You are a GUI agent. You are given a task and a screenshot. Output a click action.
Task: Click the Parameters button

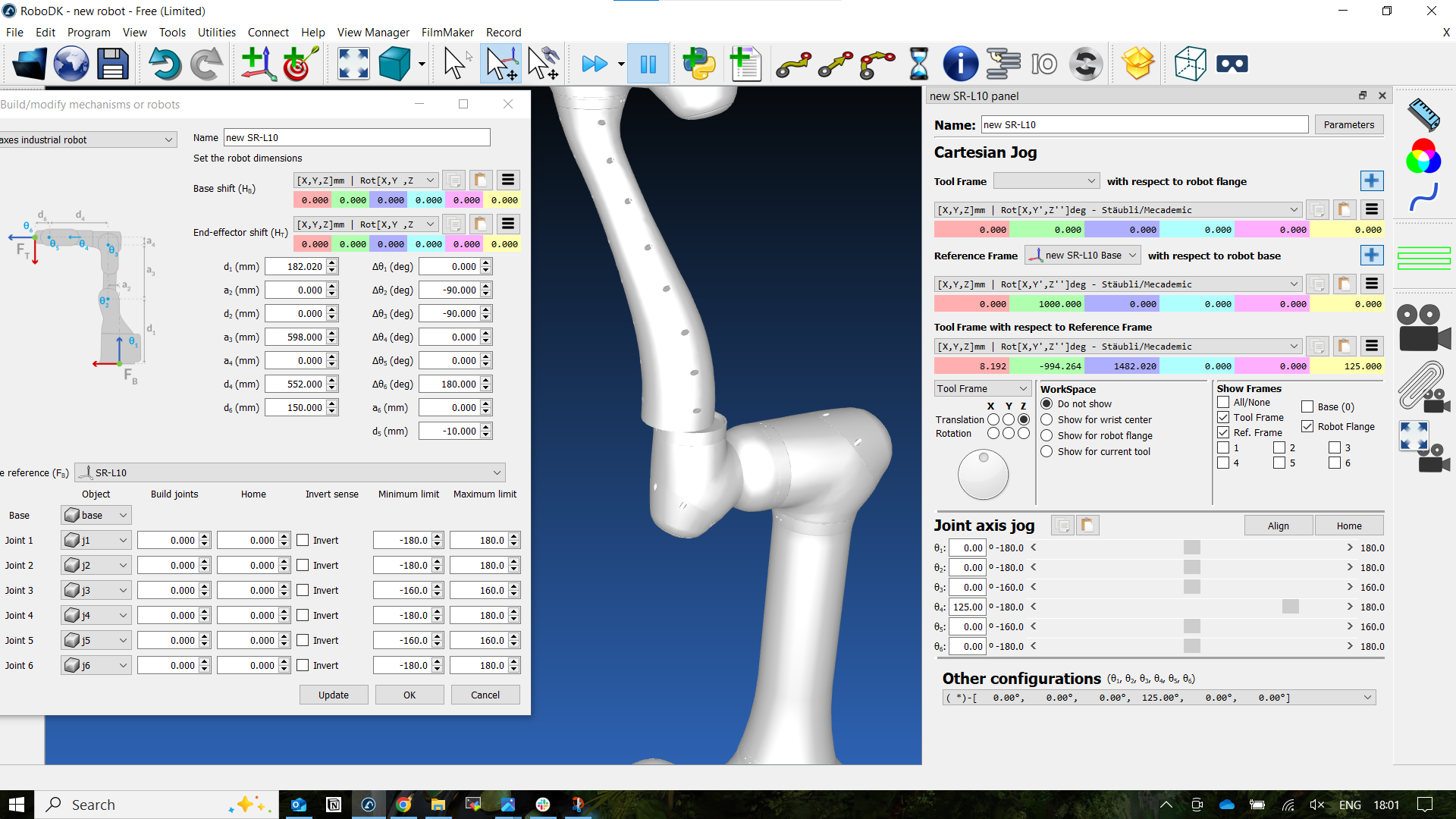pyautogui.click(x=1348, y=125)
